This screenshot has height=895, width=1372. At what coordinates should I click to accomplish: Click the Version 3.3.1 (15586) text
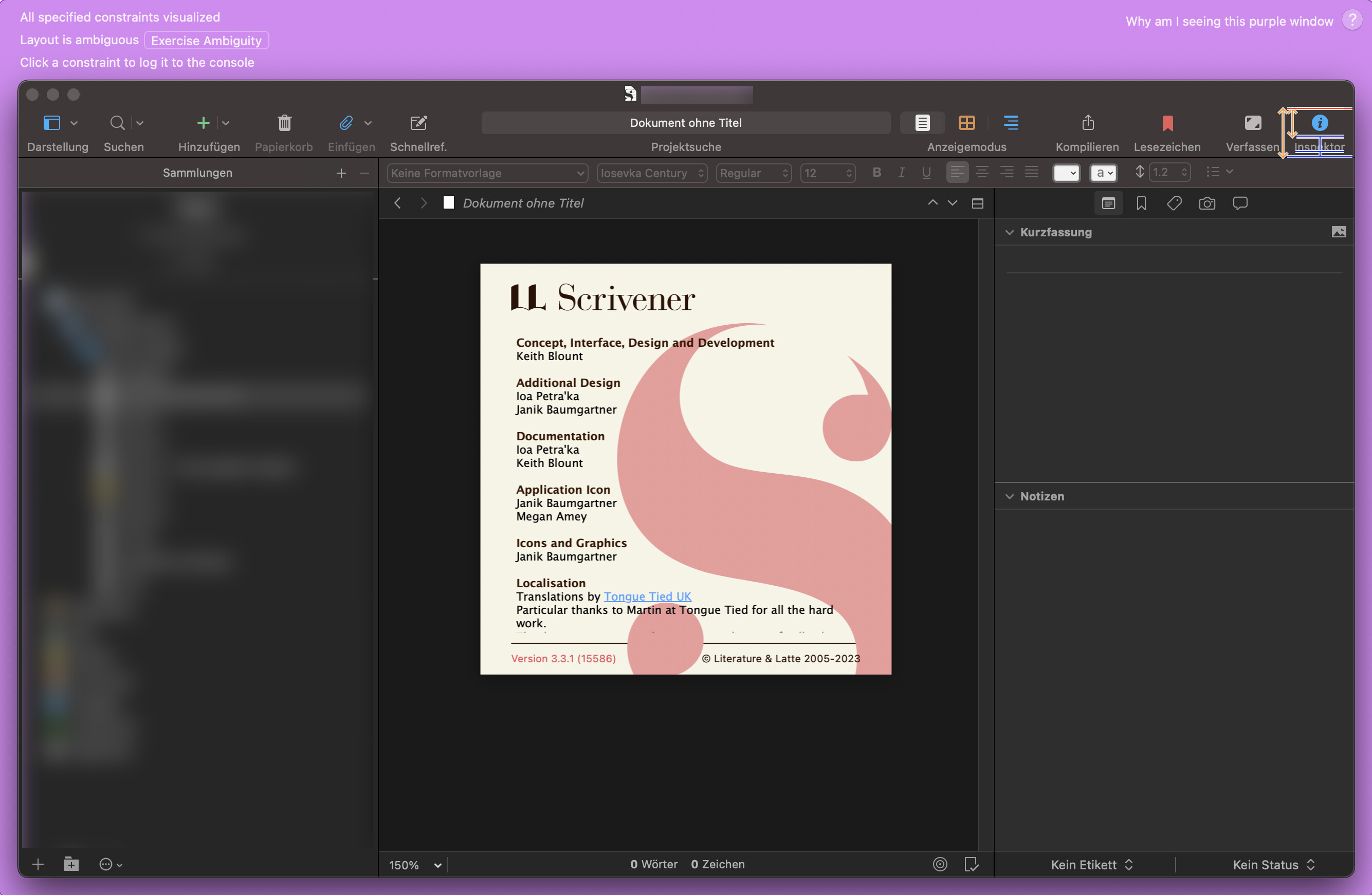(563, 658)
